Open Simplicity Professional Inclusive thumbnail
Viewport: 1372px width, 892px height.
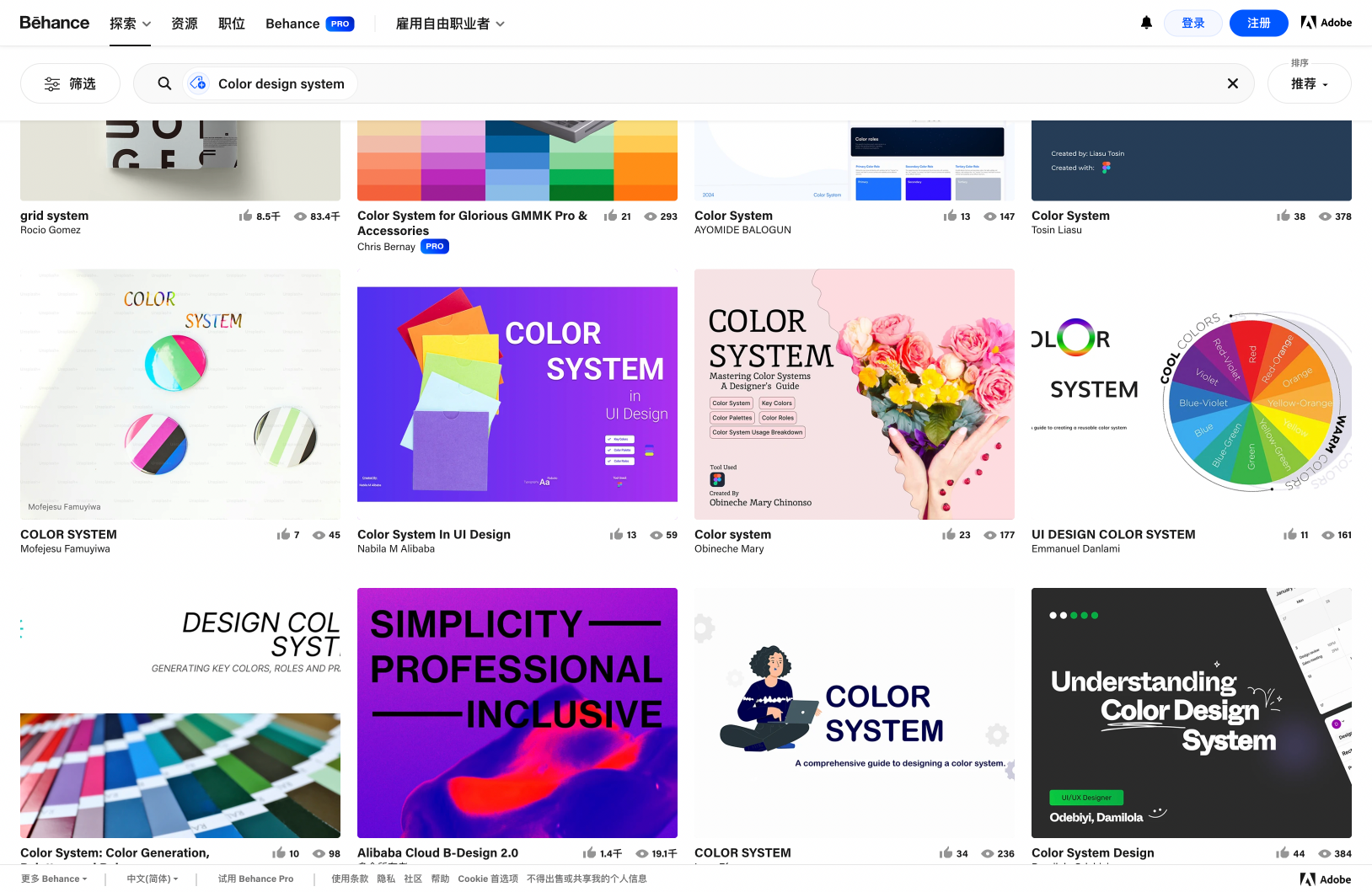tap(517, 713)
